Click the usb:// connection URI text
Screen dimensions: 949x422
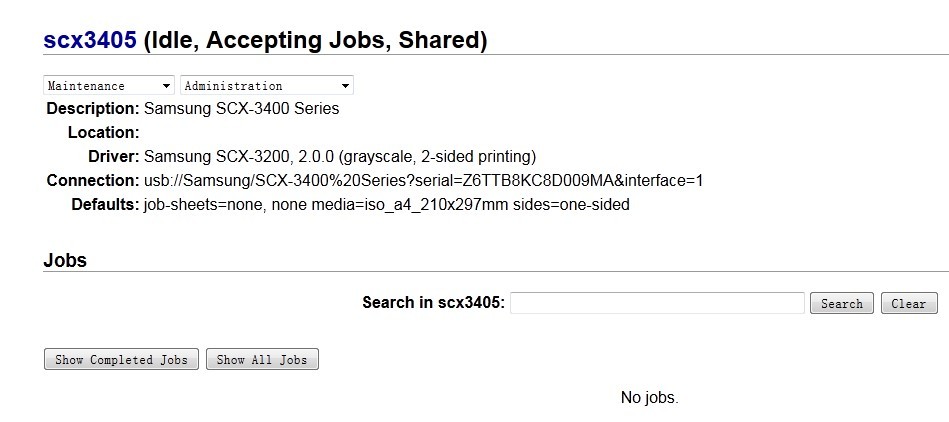coord(424,181)
